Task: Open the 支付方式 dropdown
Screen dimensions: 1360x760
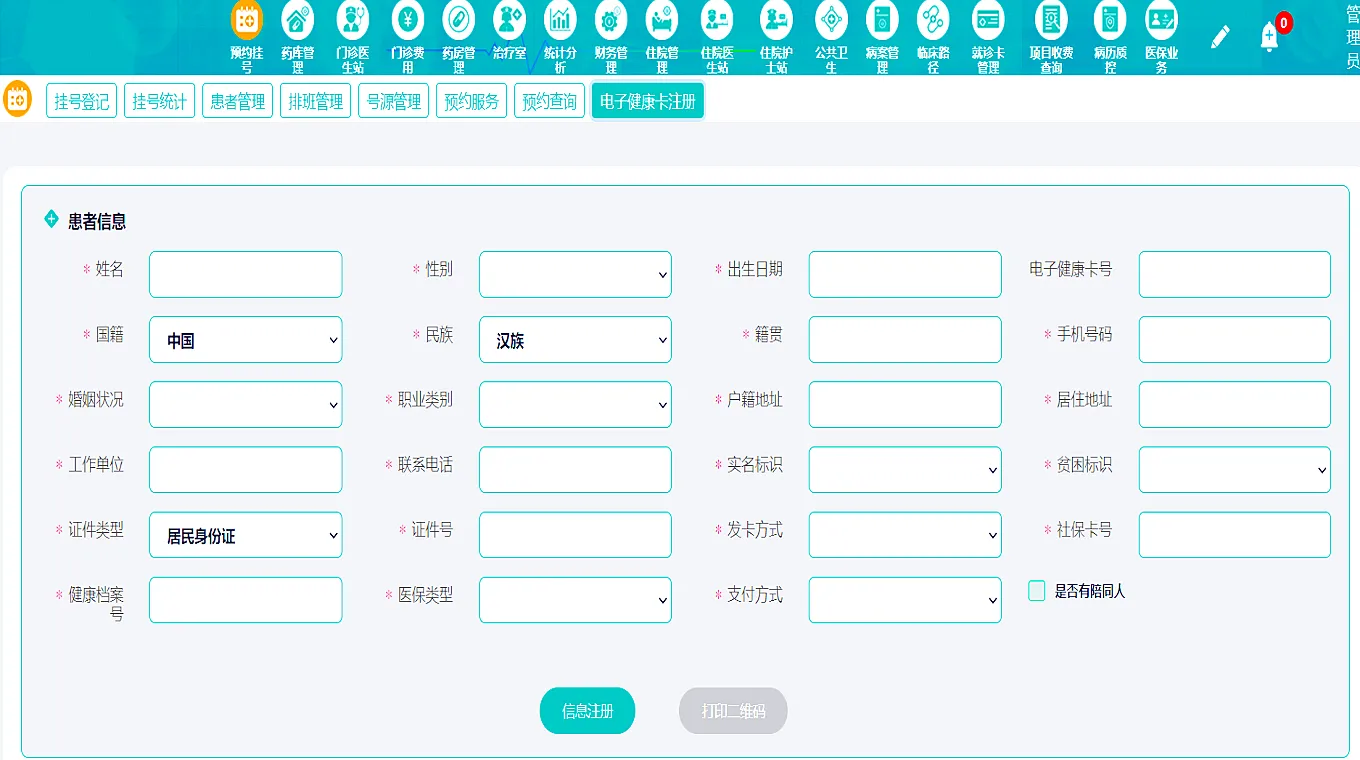Action: click(x=905, y=600)
